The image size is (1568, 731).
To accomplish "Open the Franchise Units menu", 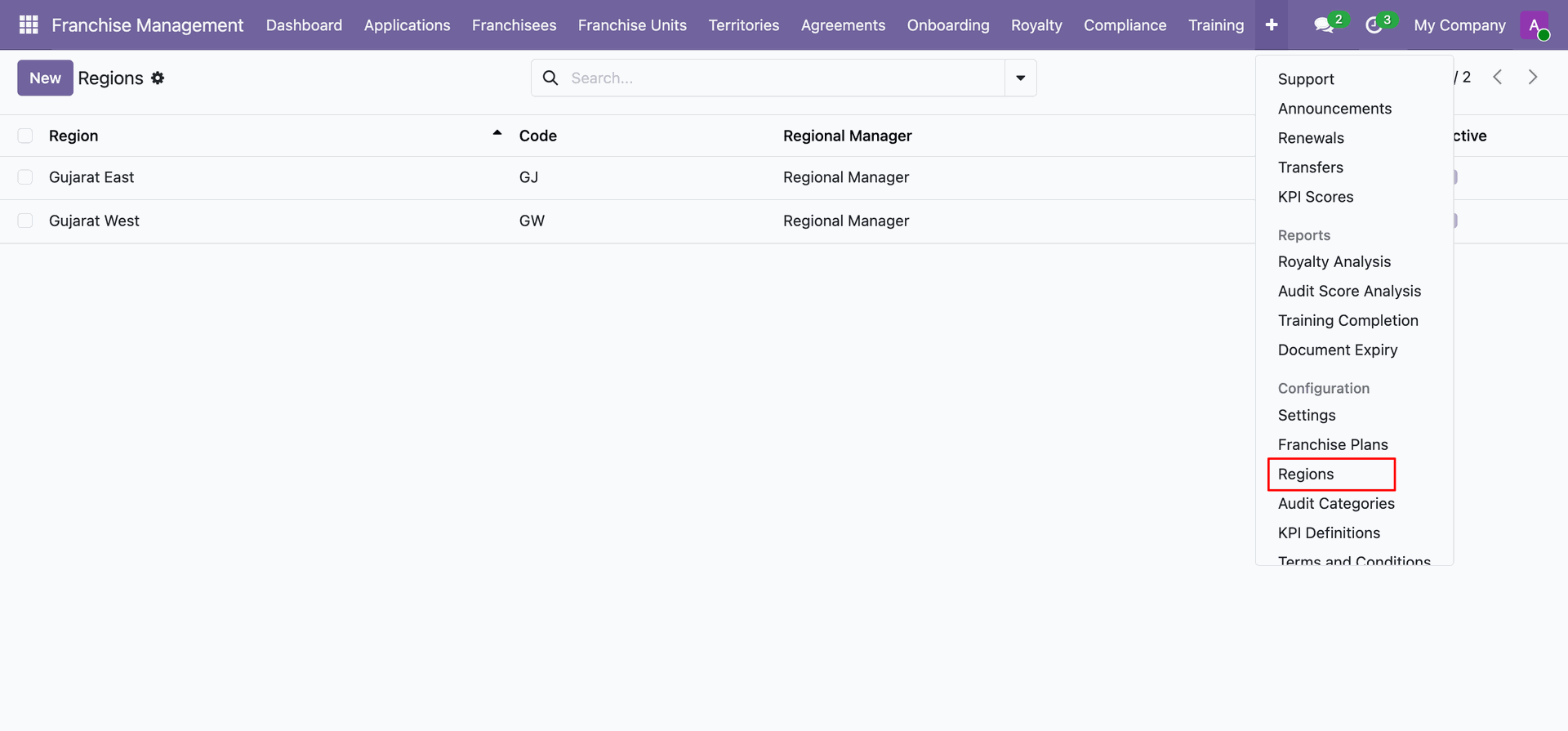I will 632,25.
